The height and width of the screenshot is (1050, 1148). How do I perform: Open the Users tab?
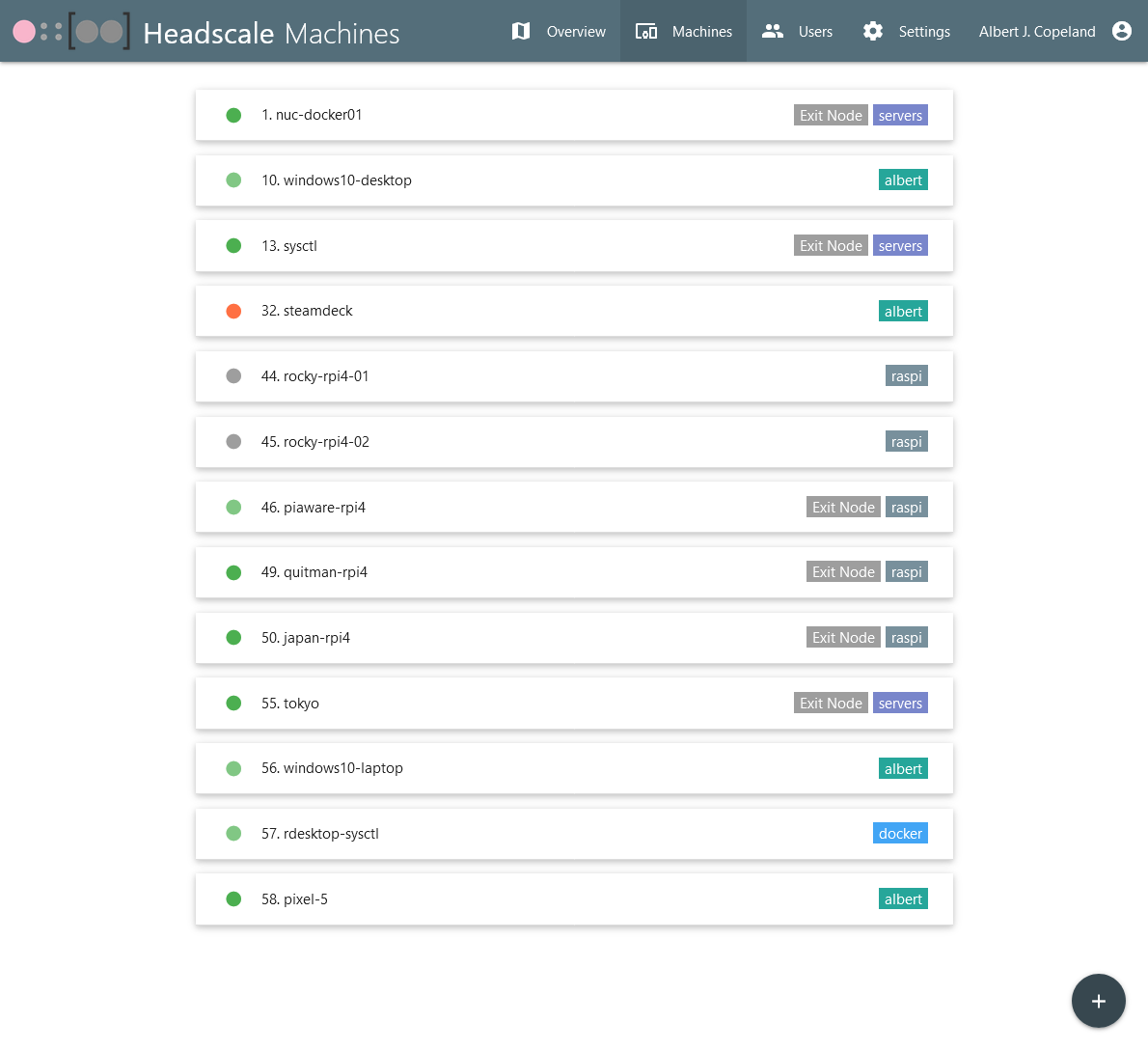[814, 32]
